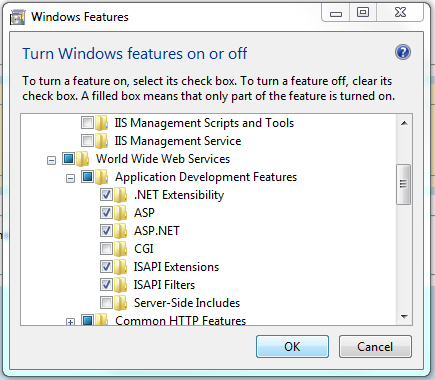
Task: Click the feature list scrollbar thumb
Action: 404,184
